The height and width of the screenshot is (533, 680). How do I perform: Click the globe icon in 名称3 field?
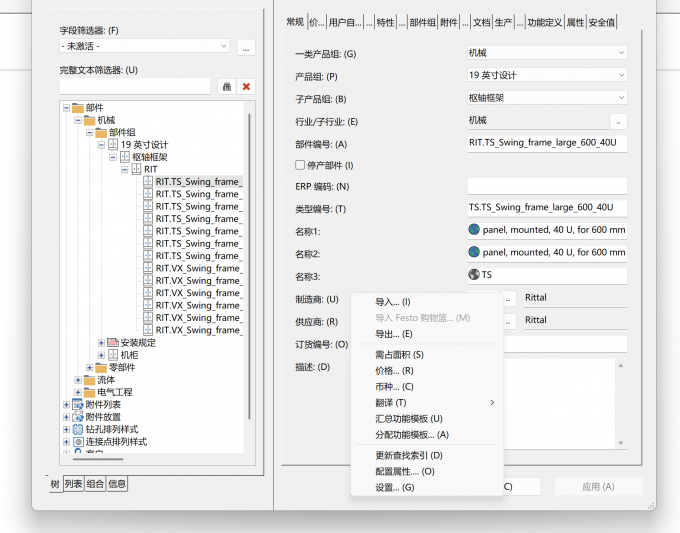click(474, 275)
